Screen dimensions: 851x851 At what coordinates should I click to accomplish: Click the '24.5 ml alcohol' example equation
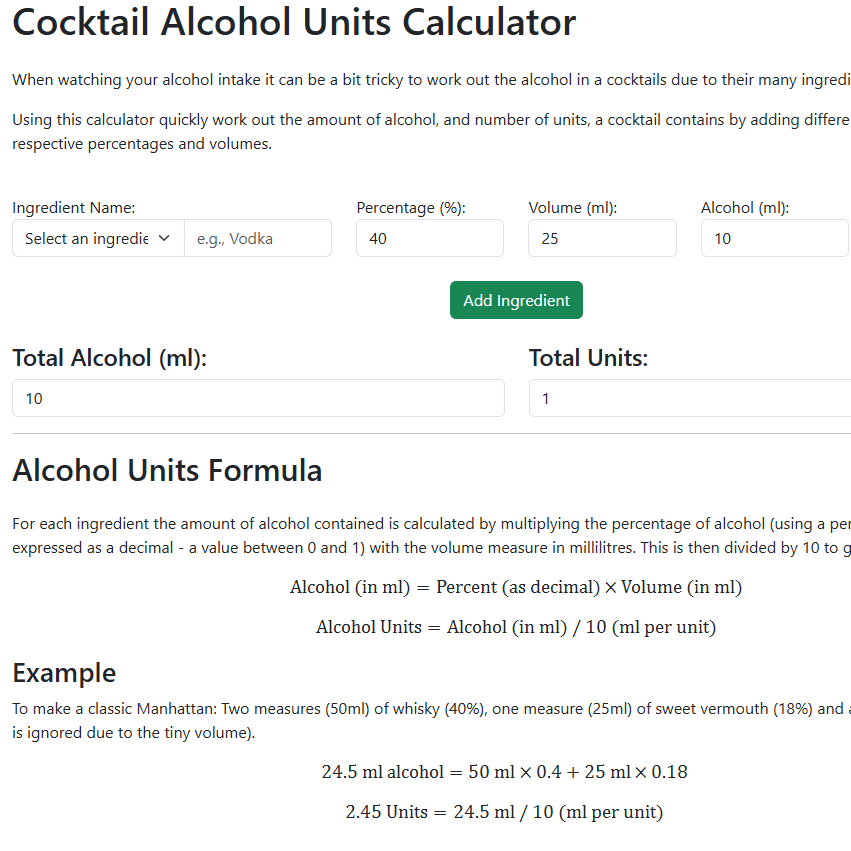click(504, 772)
